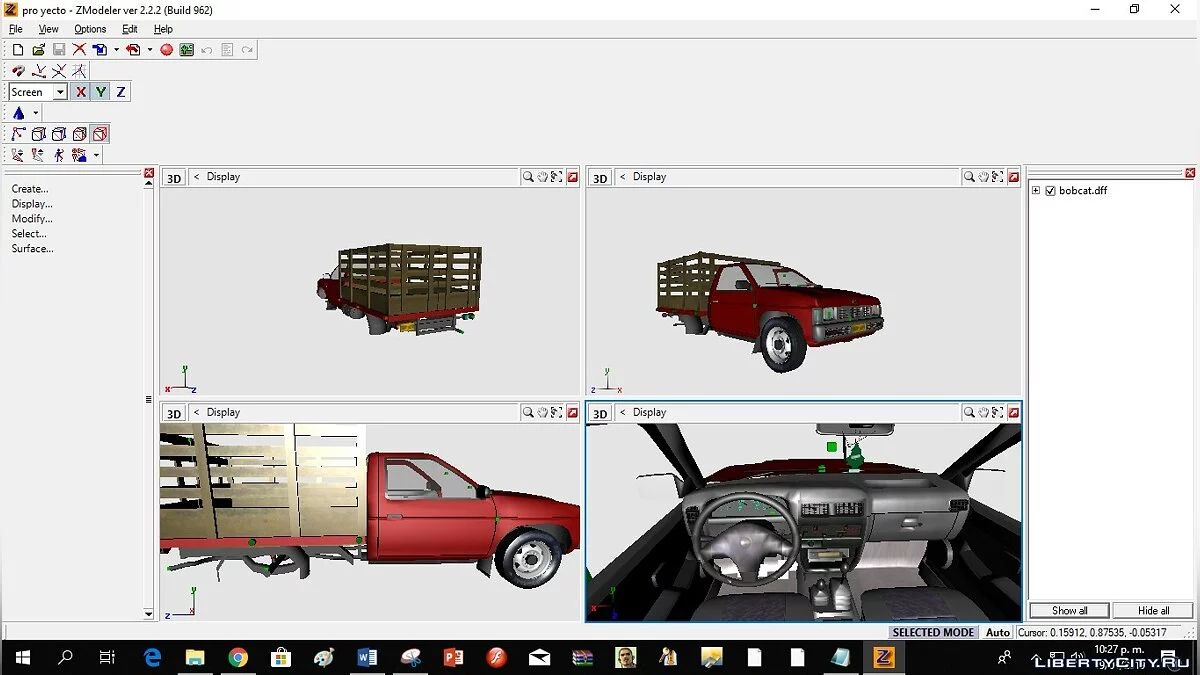Open the Options menu

90,29
